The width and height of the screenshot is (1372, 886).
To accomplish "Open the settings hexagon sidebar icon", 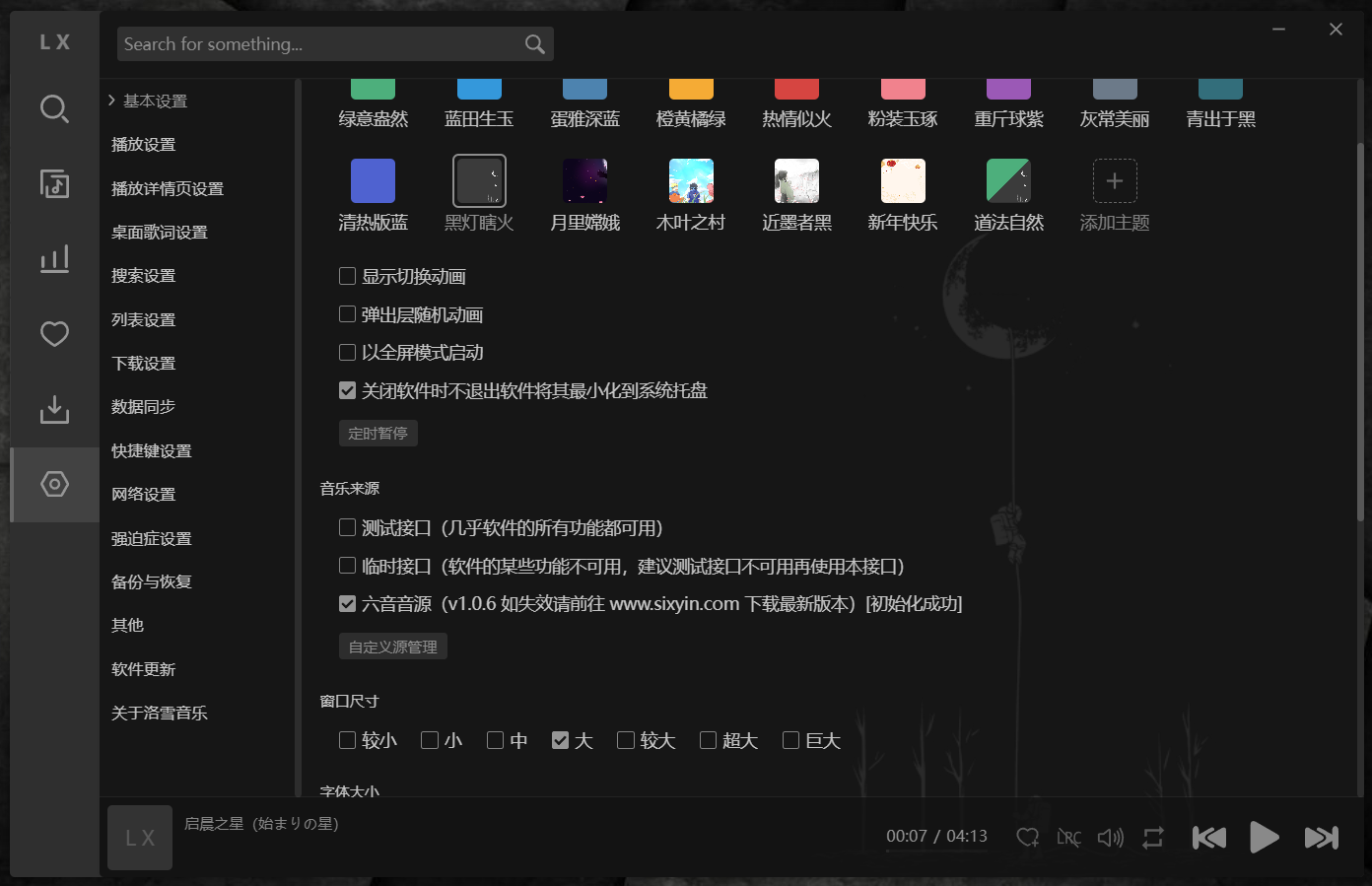I will 54,484.
